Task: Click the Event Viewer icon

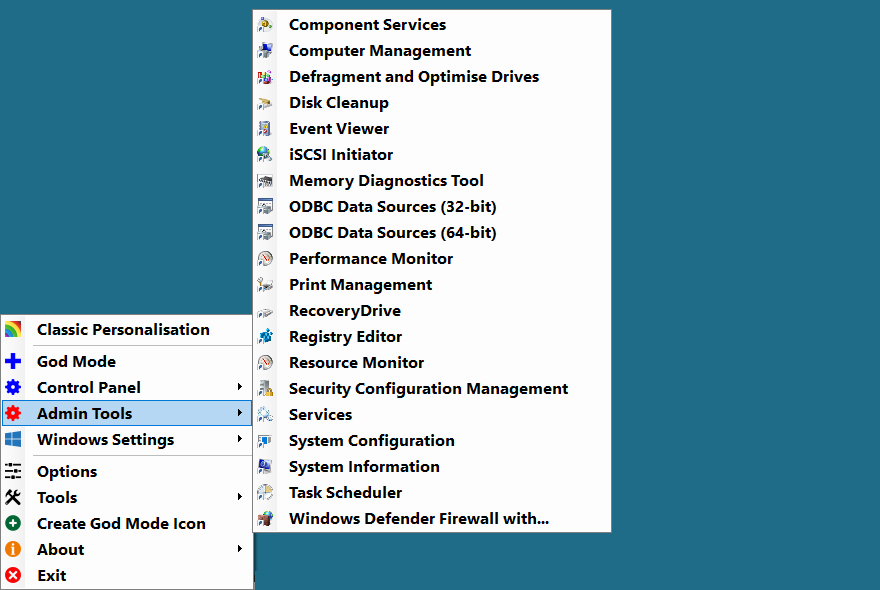Action: [x=265, y=129]
